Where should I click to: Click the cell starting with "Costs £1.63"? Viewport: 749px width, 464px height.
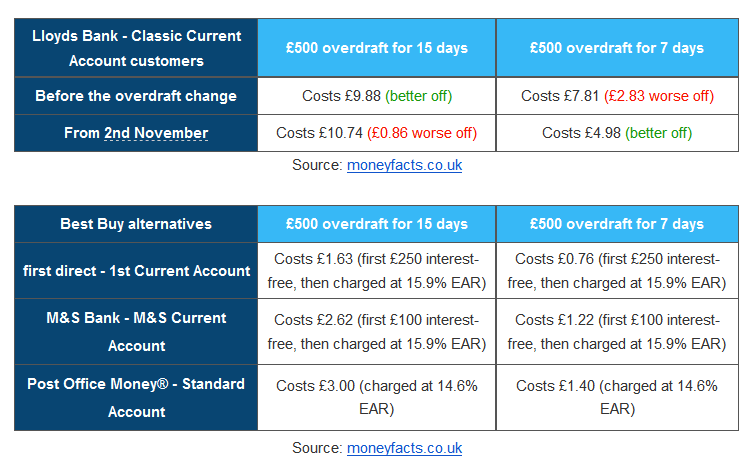(x=377, y=270)
